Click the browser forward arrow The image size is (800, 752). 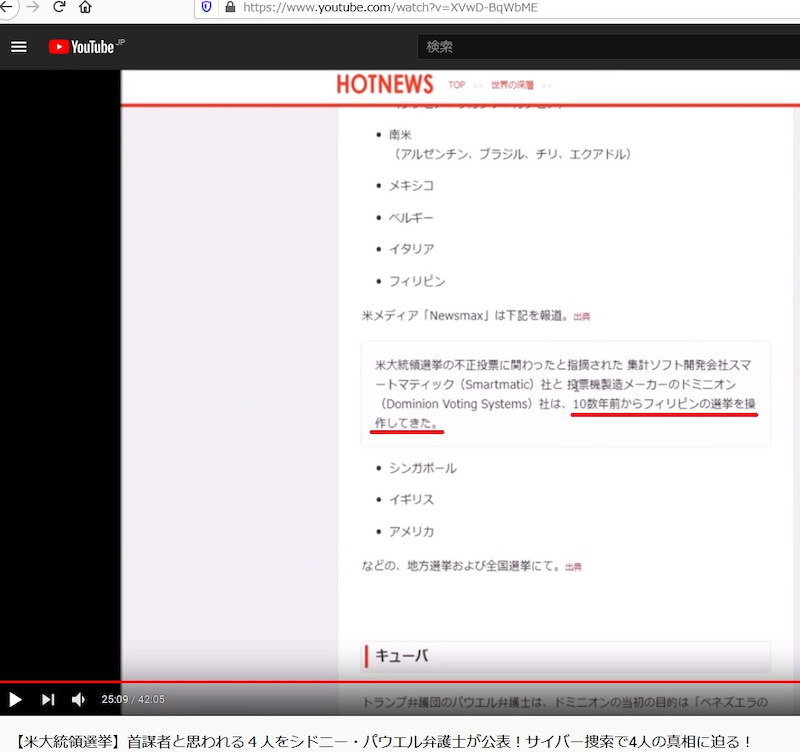[x=33, y=7]
